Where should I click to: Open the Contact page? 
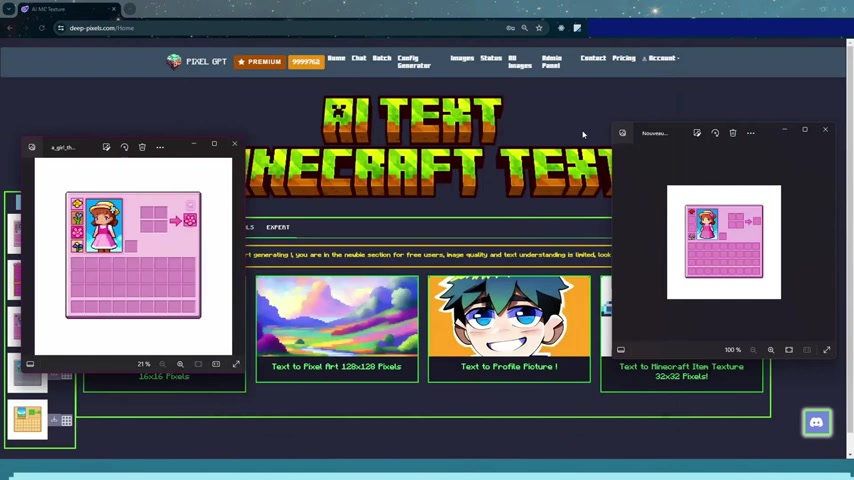click(x=593, y=58)
